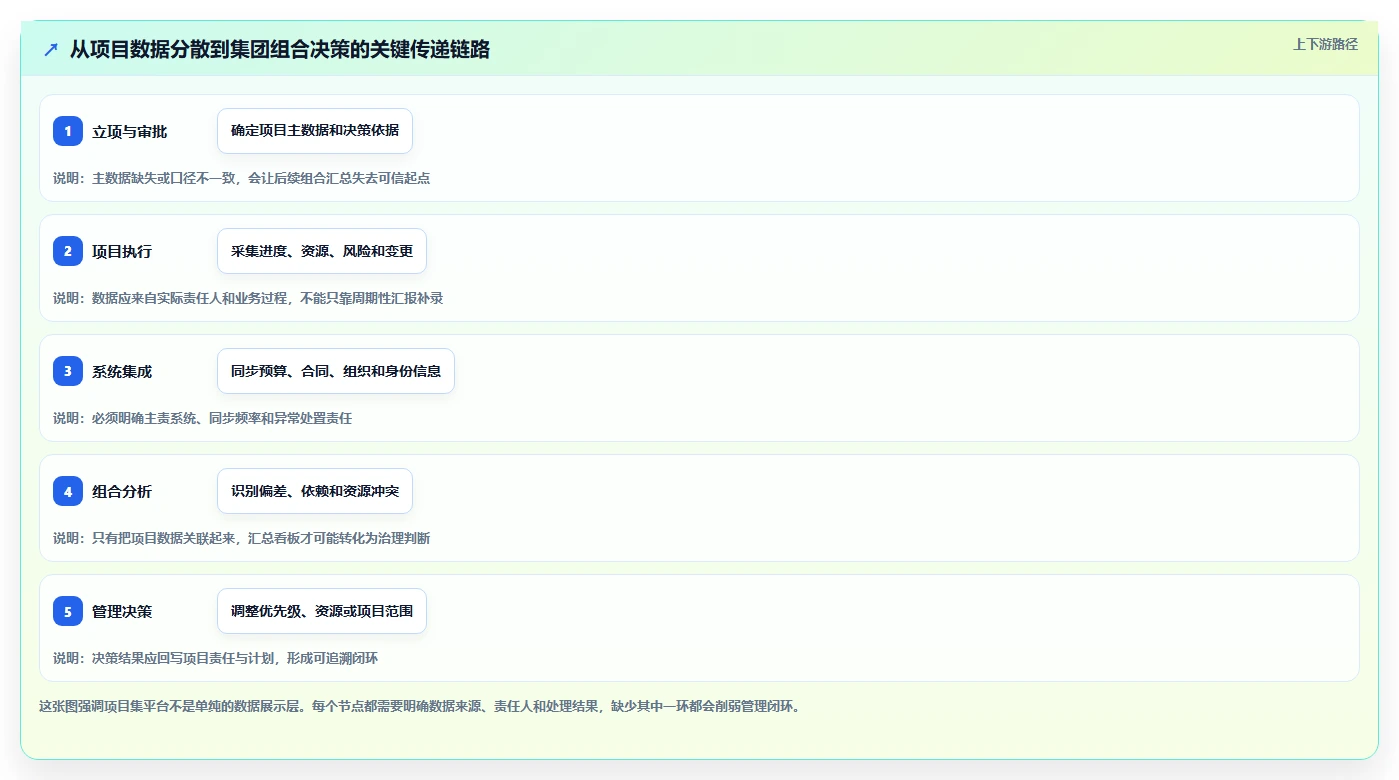Viewport: 1399px width, 780px height.
Task: Select the 识别偏差、依赖和资源冲突 chip
Action: 315,491
